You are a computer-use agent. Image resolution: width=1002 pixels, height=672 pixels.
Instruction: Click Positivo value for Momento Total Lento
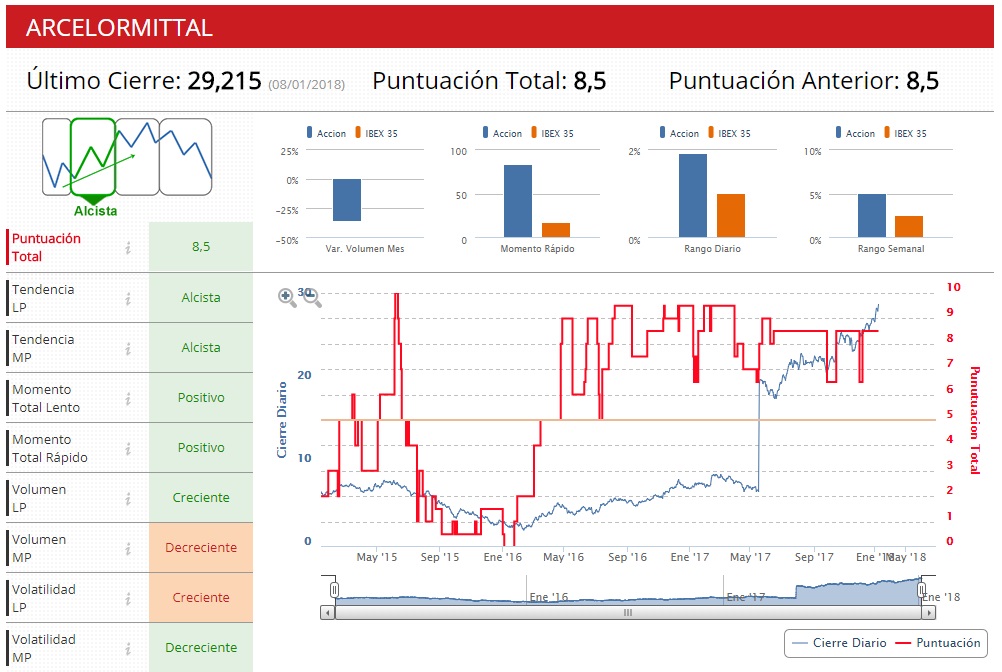201,397
